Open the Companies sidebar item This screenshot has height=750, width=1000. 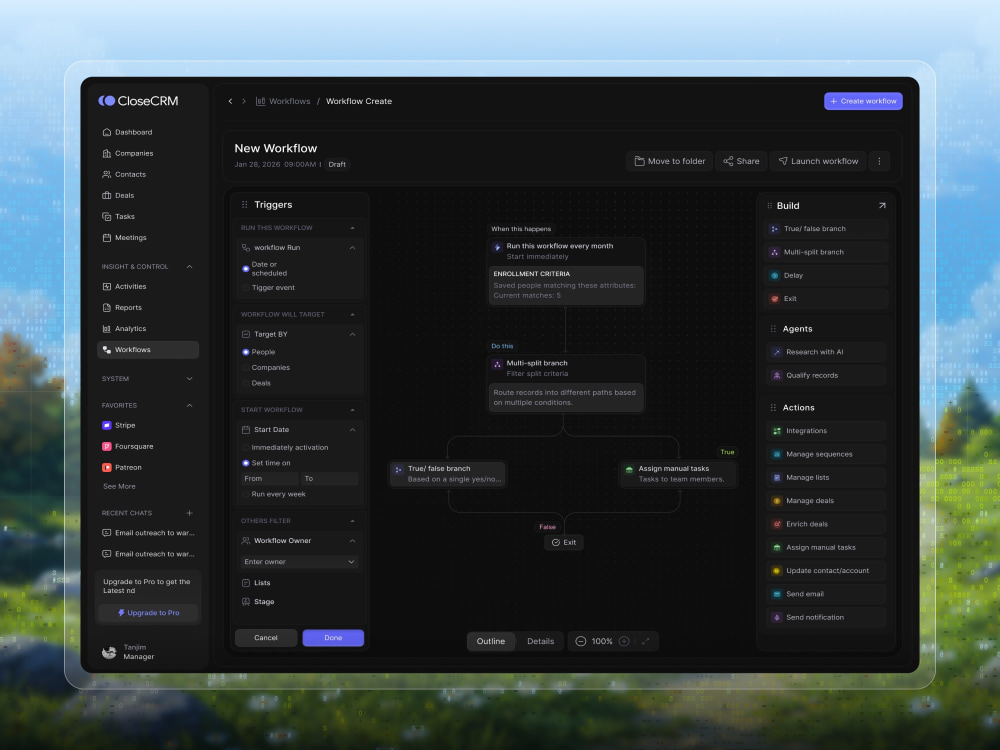click(x=128, y=153)
